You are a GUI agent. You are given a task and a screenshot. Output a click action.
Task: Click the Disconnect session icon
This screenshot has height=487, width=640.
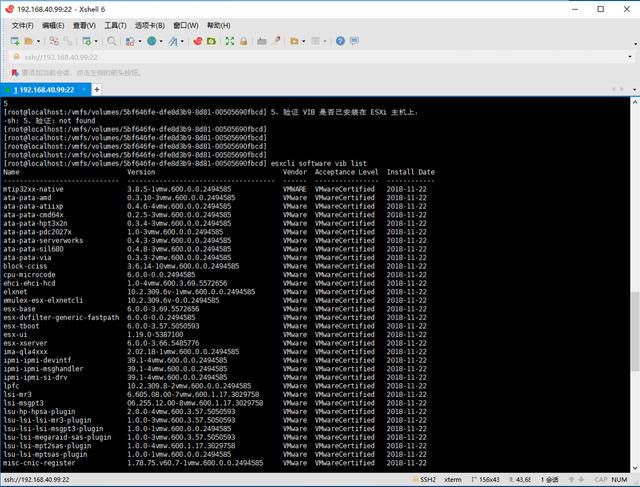click(x=54, y=41)
